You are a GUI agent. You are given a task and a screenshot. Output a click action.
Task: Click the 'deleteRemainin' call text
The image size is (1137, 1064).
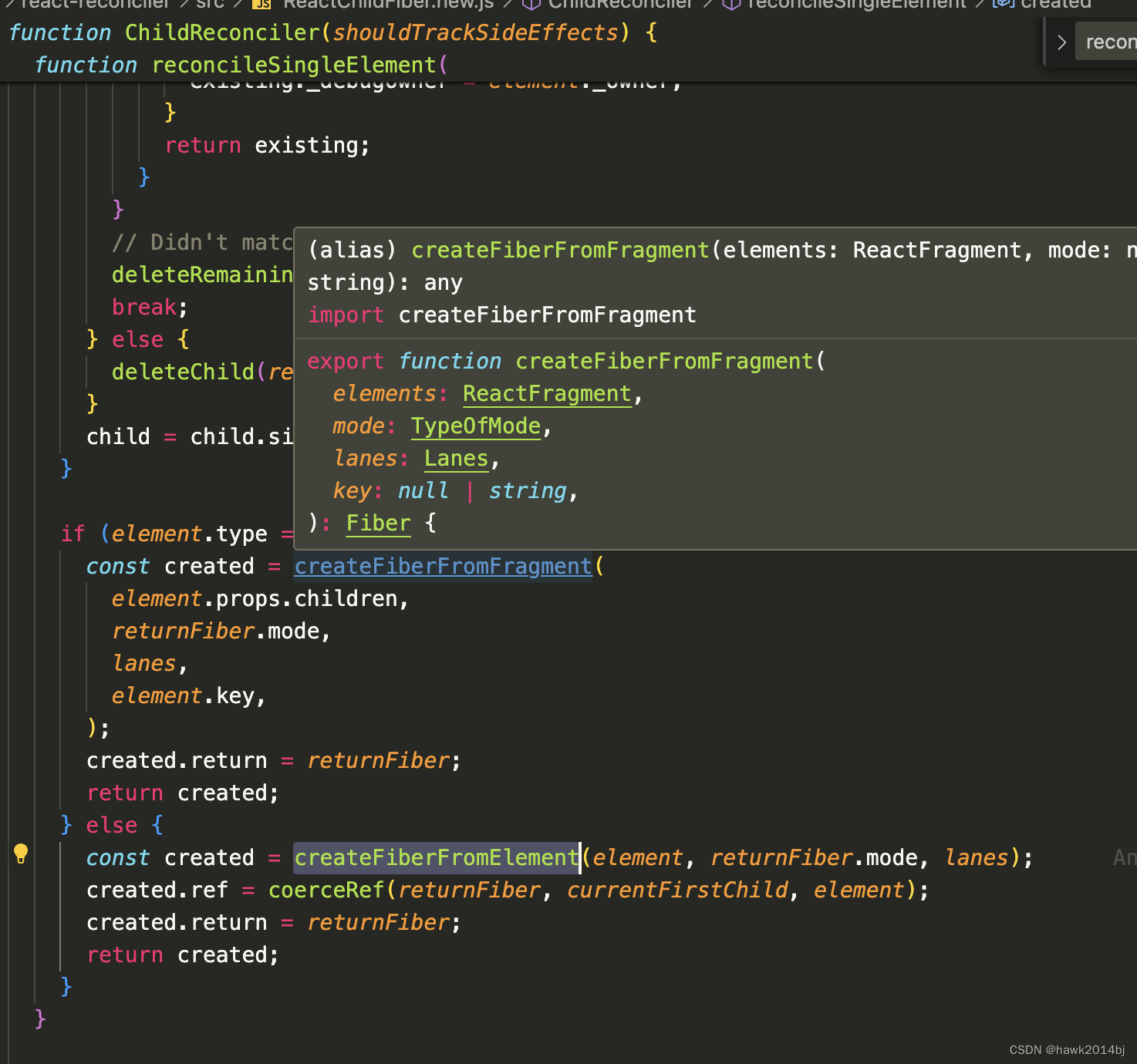pos(202,275)
